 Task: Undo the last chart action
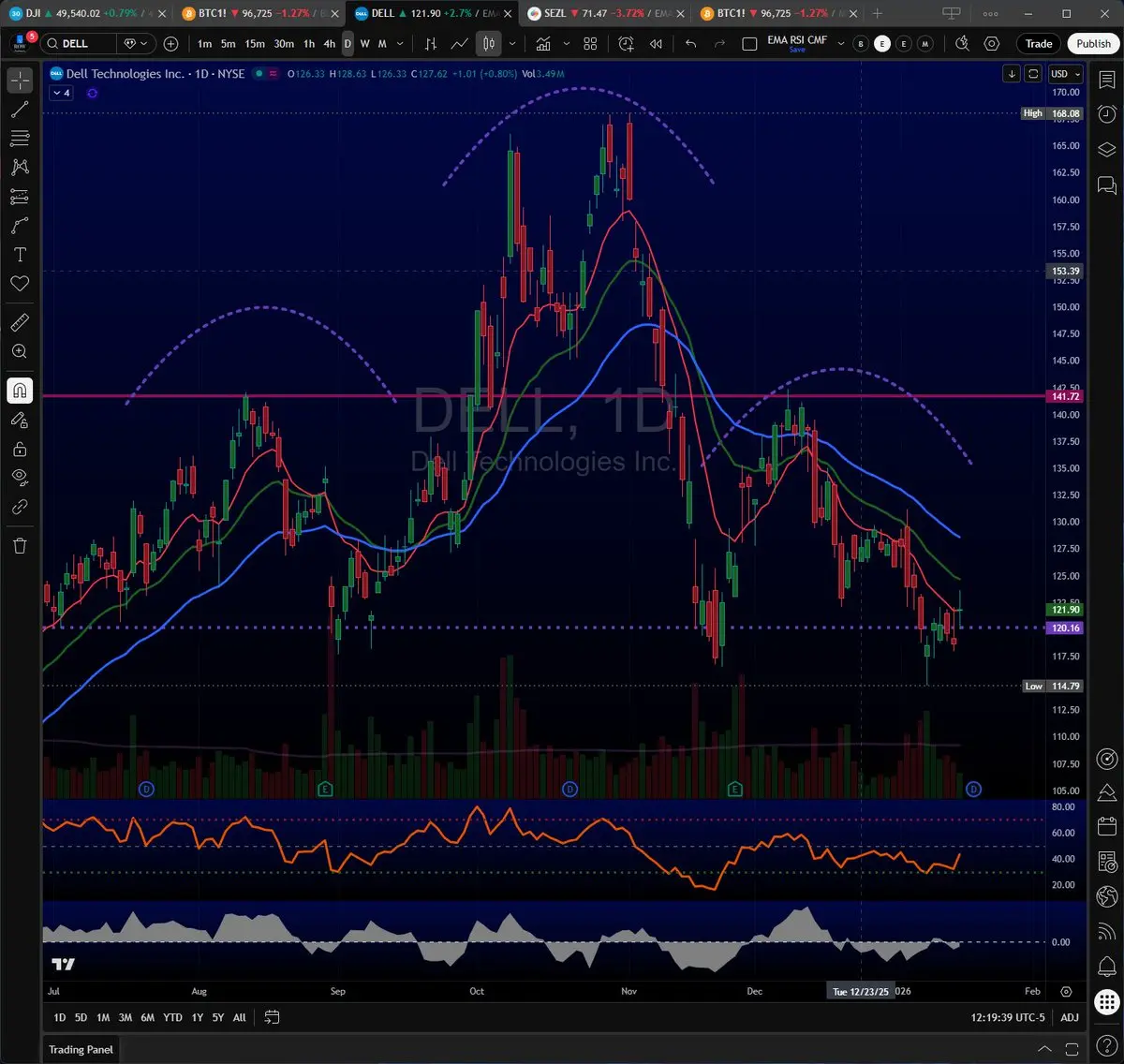(690, 44)
